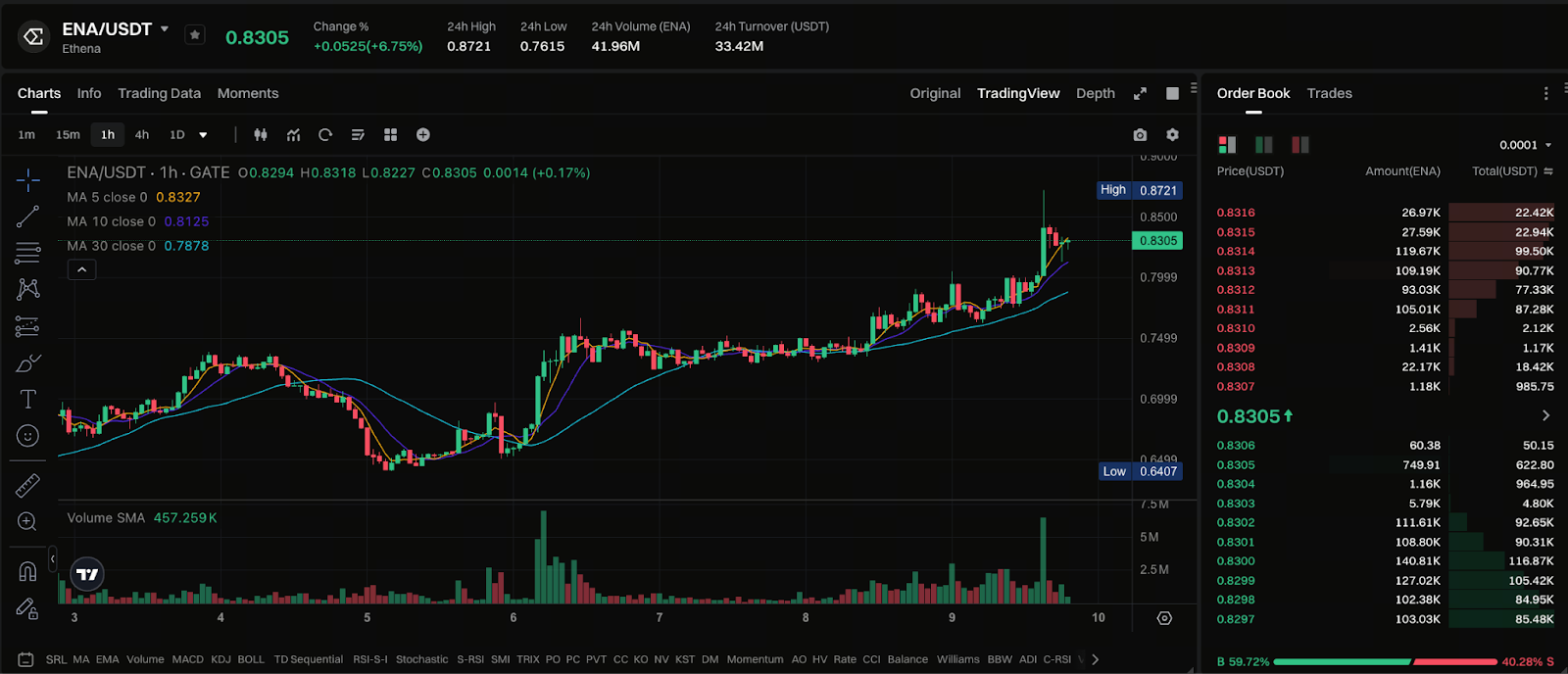This screenshot has height=674, width=1568.
Task: Take a chart snapshot with camera icon
Action: tap(1140, 135)
